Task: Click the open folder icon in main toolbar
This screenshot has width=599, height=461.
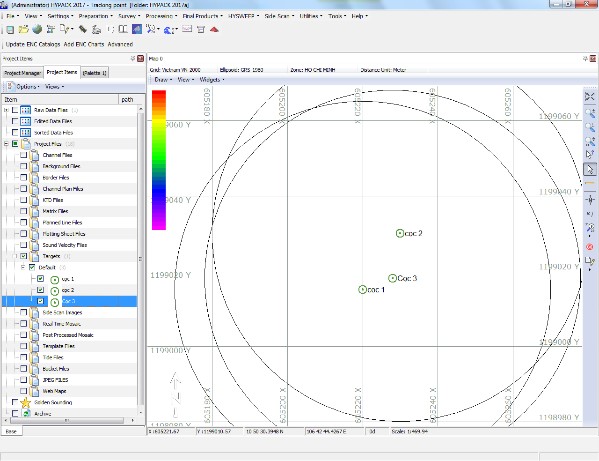Action: [x=24, y=29]
